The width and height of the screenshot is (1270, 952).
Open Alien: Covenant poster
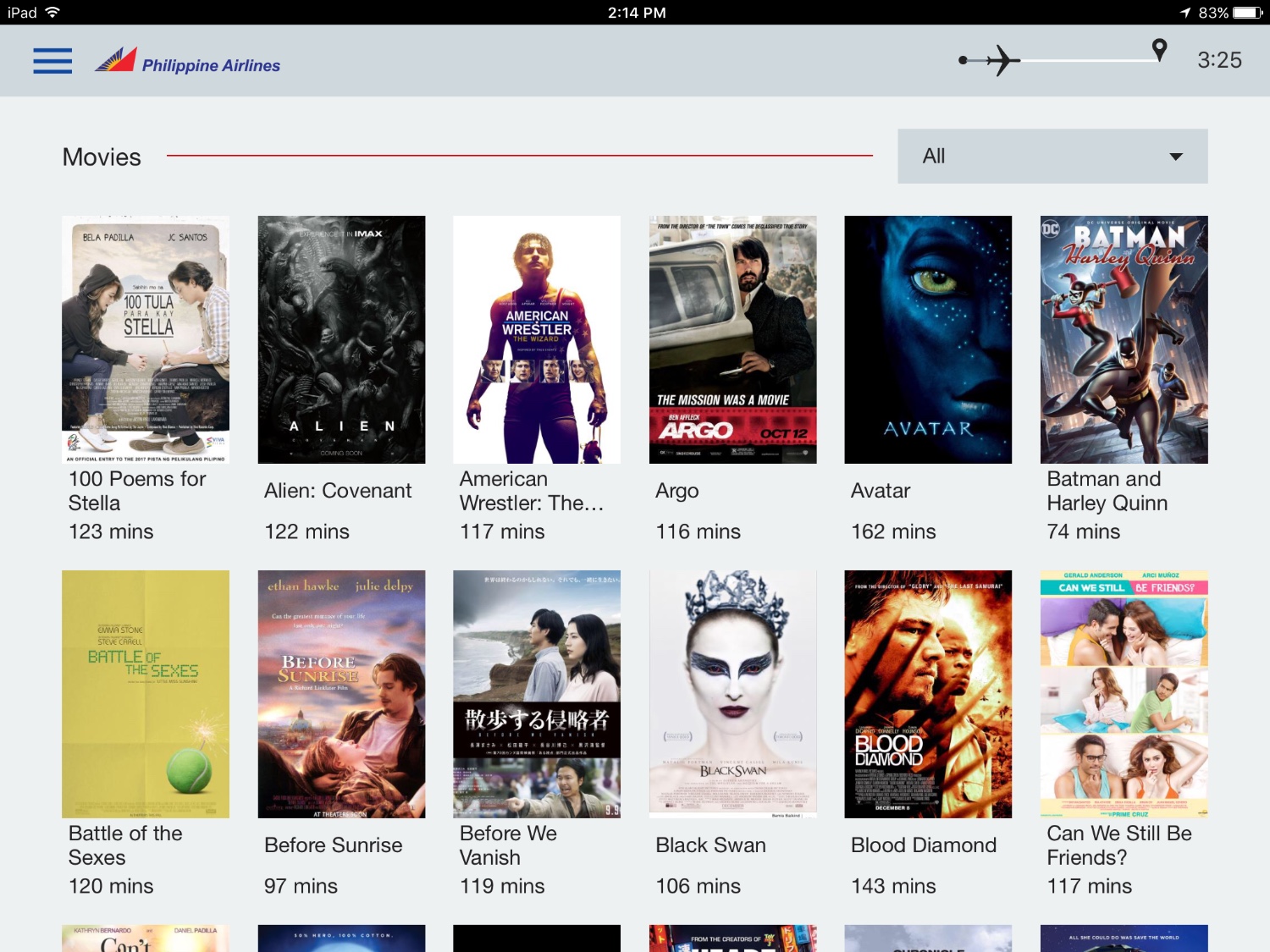click(x=341, y=339)
